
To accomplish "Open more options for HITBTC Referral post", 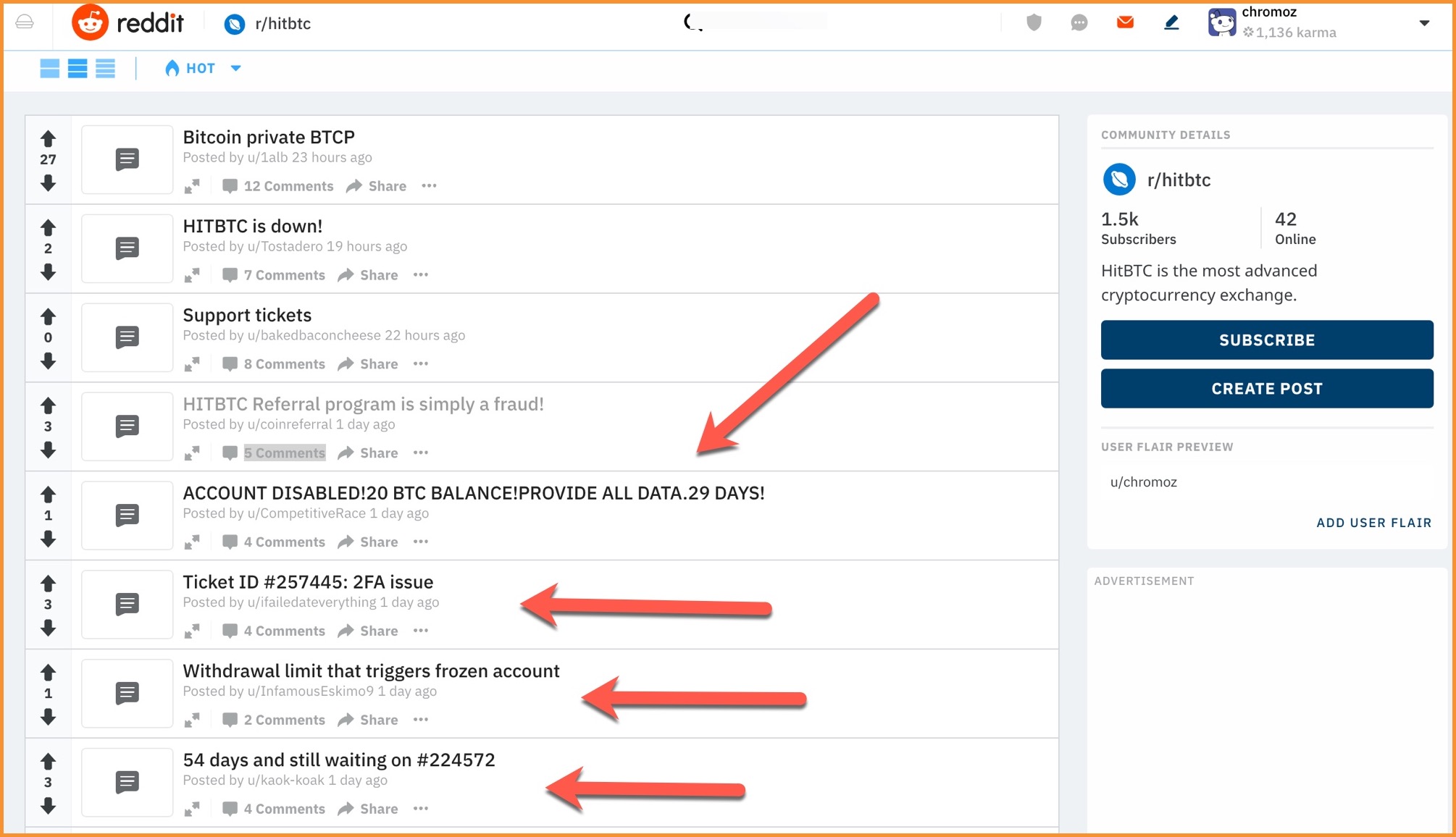I will tap(421, 453).
